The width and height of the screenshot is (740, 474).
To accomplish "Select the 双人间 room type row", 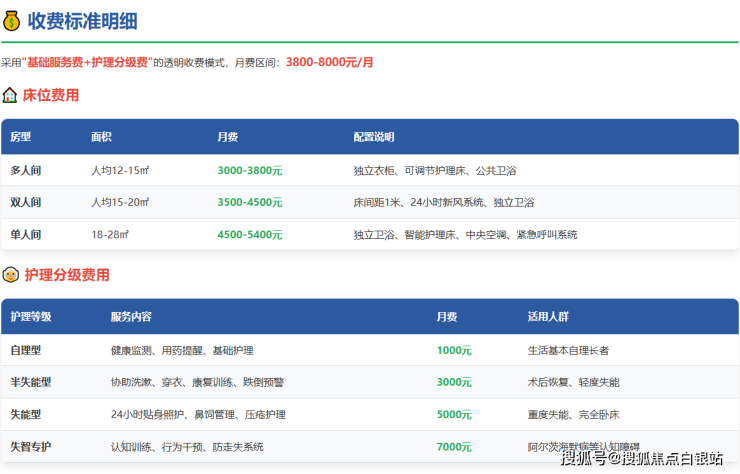I will pos(26,202).
